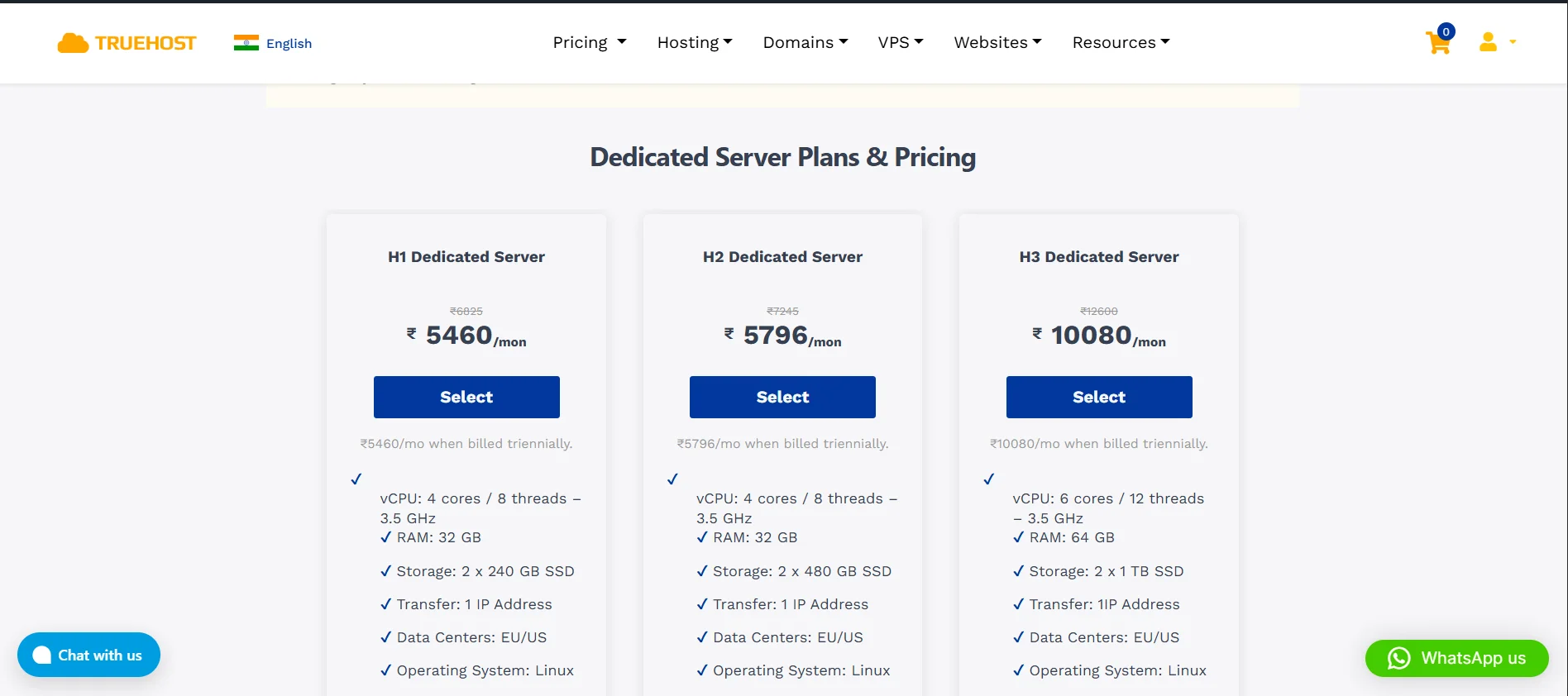1568x696 pixels.
Task: Click '₹5460/mo when billed triennially' text
Action: pos(466,444)
